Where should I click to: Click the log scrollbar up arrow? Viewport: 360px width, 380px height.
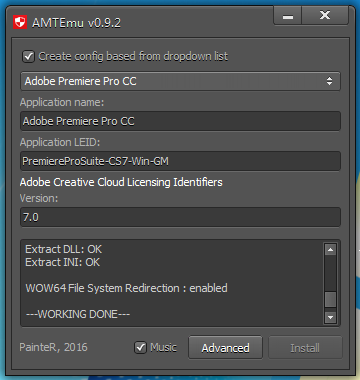click(330, 249)
